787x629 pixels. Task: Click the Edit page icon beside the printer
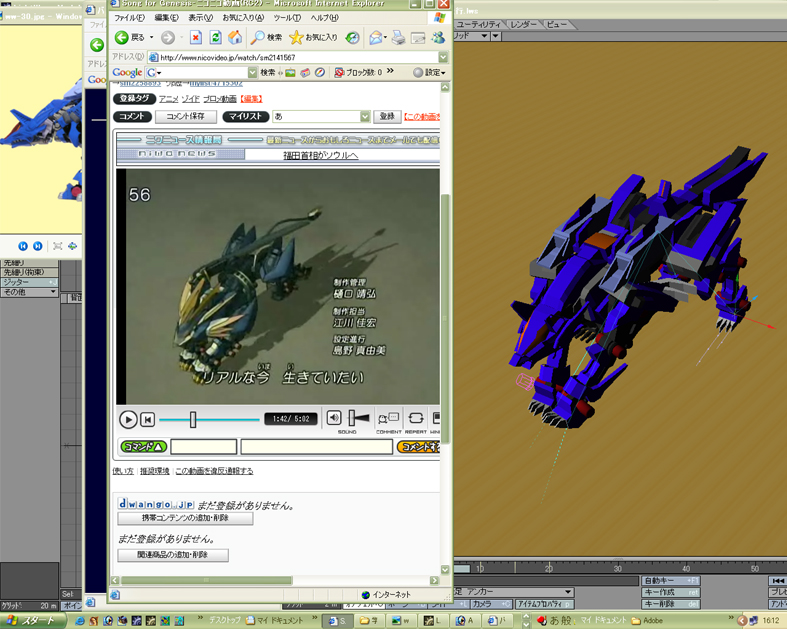418,38
